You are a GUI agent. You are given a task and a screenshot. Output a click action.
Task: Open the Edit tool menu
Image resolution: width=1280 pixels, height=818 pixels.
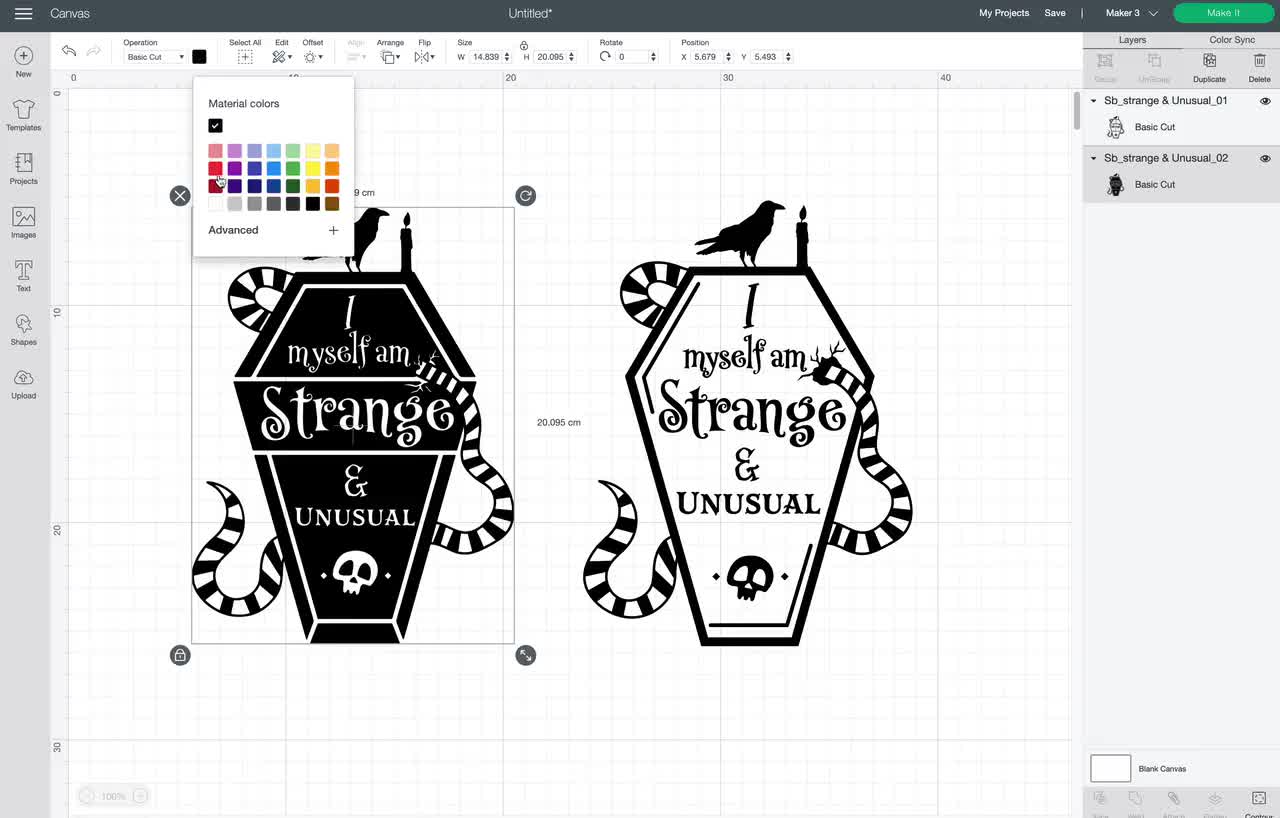(x=282, y=57)
